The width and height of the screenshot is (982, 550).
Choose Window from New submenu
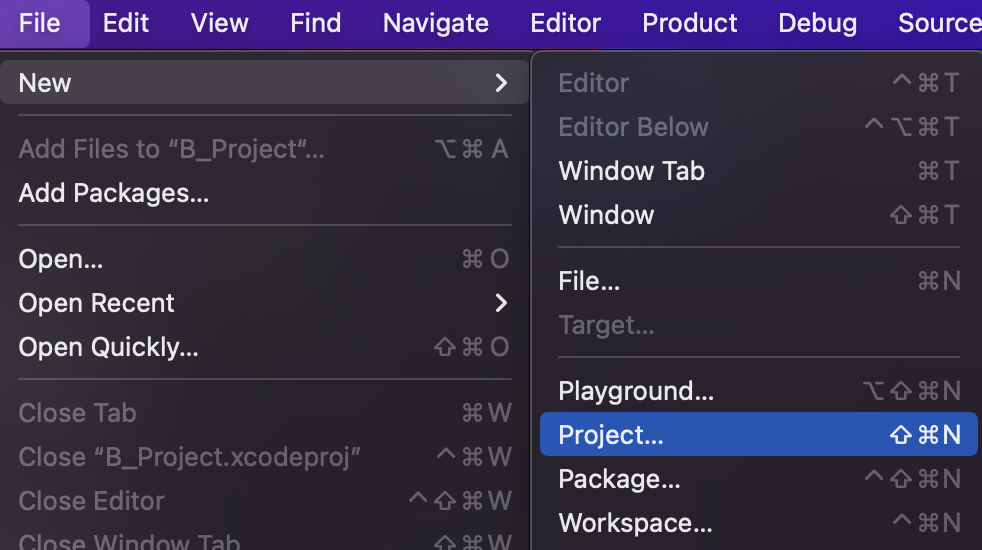(607, 215)
